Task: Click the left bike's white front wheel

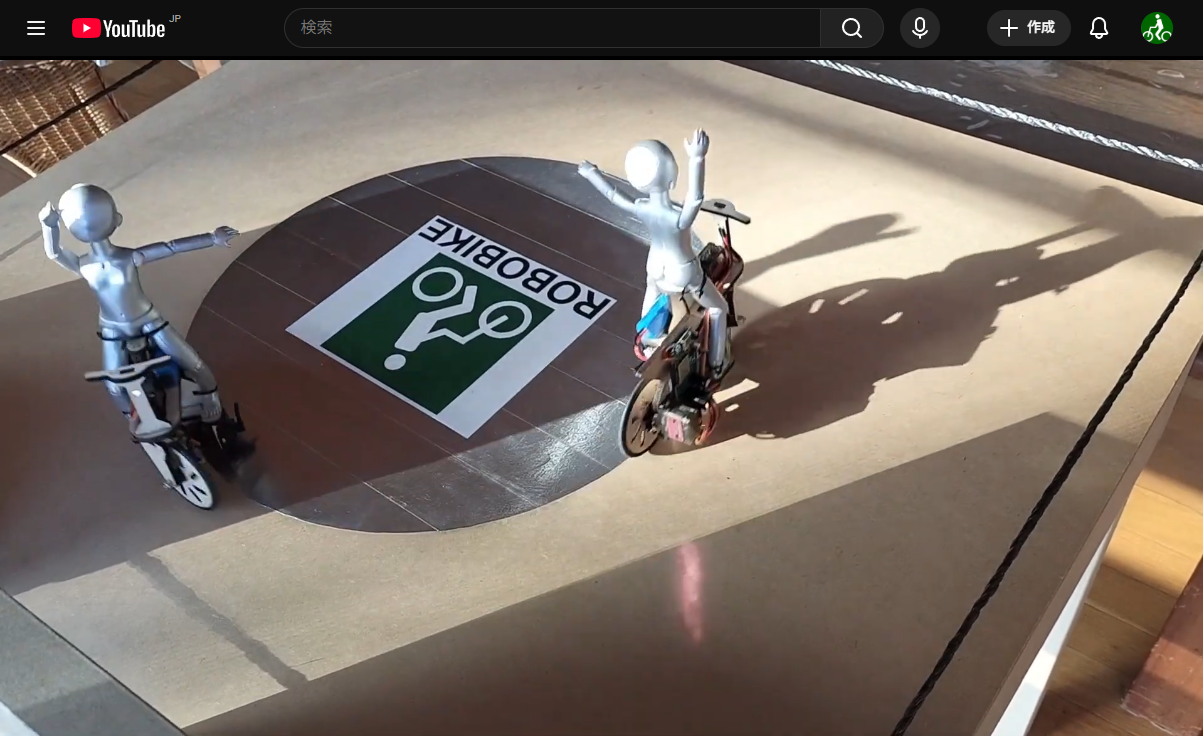Action: coord(186,474)
